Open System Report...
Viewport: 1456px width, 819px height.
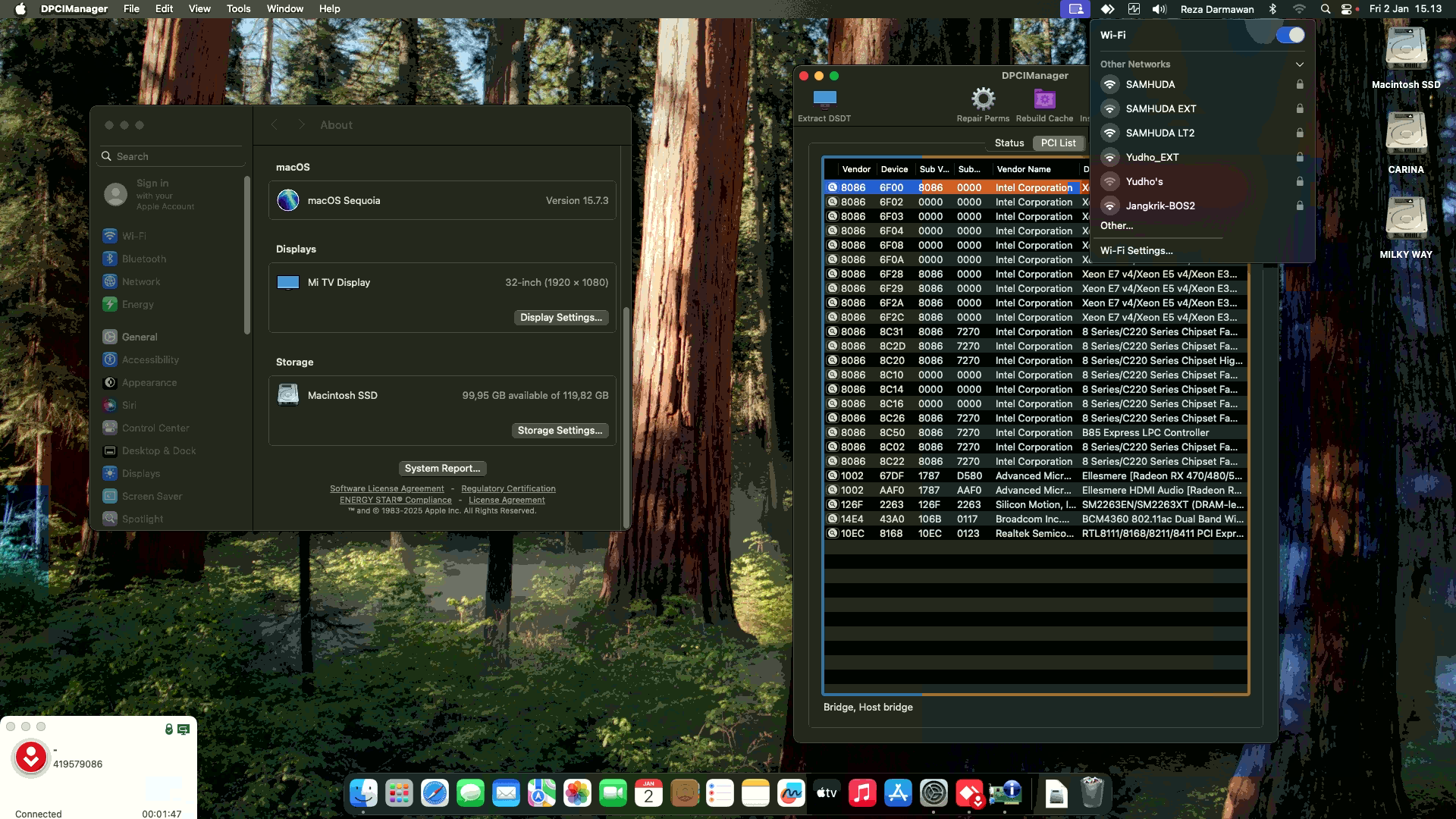pyautogui.click(x=442, y=469)
